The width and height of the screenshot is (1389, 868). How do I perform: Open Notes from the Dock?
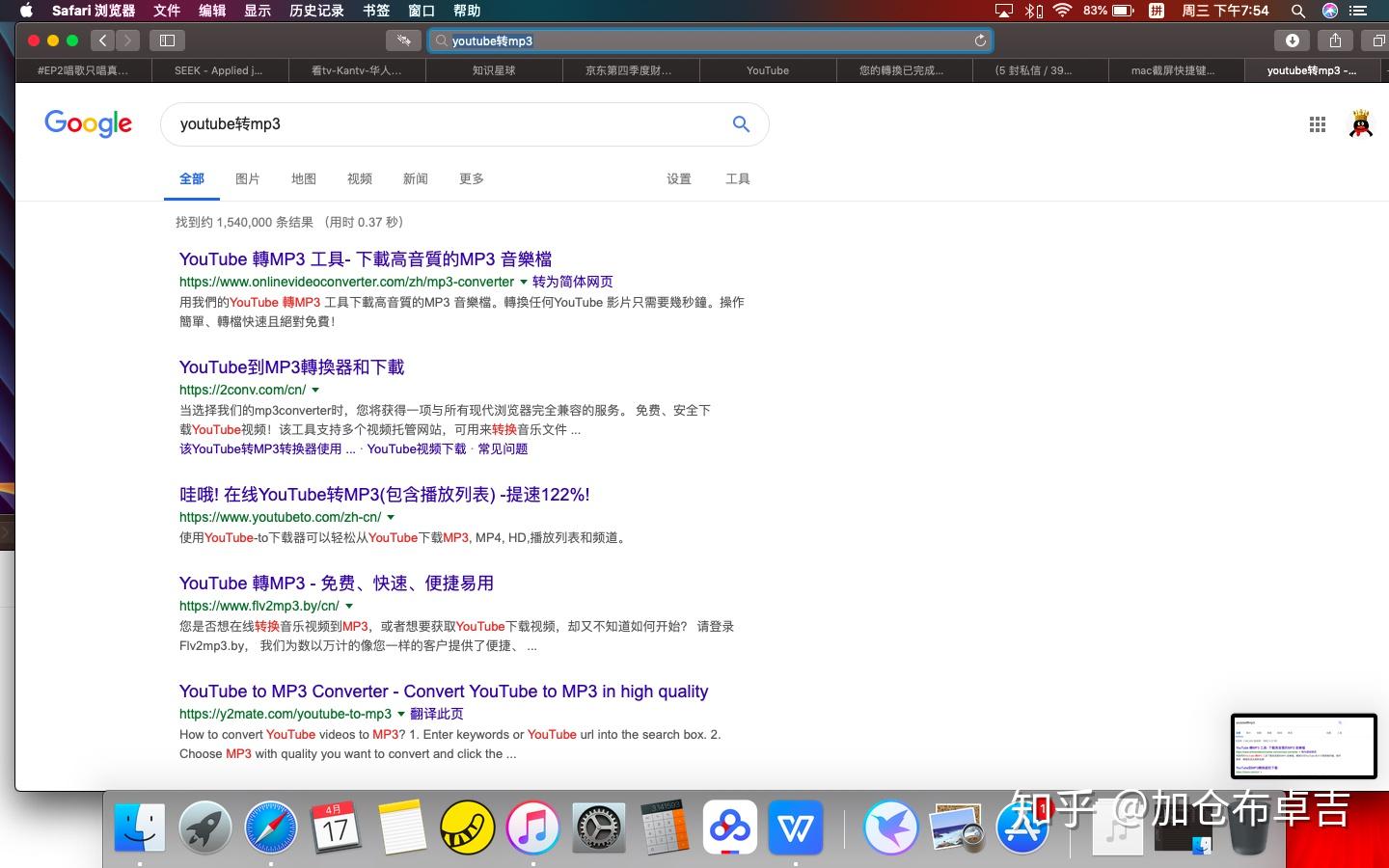click(401, 827)
